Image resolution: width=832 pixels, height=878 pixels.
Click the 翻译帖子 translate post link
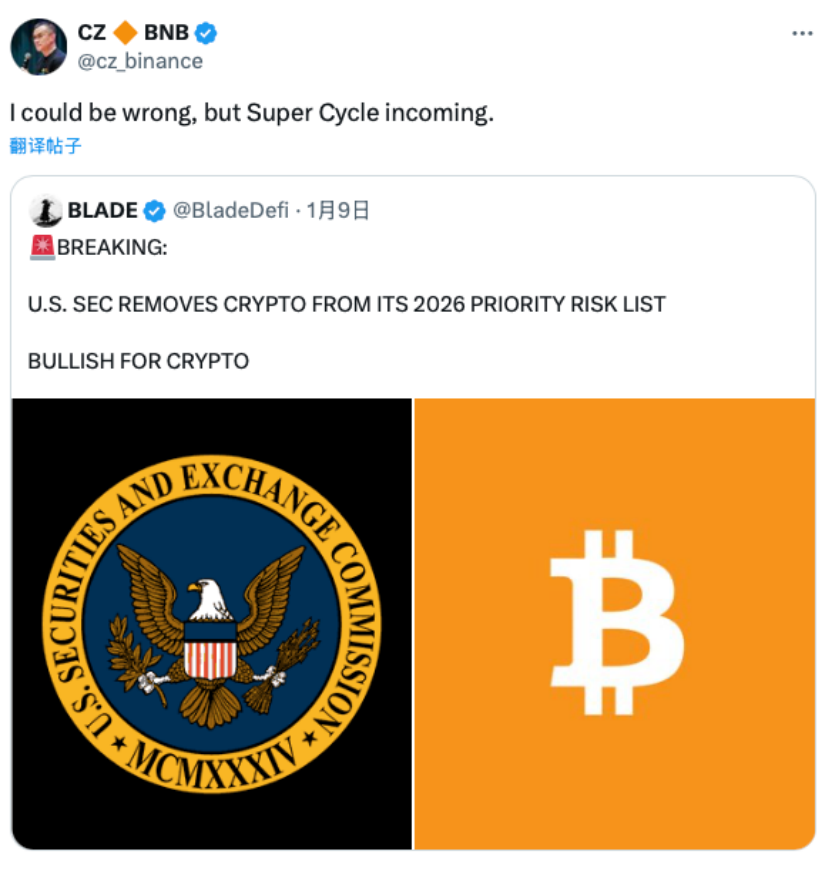46,146
